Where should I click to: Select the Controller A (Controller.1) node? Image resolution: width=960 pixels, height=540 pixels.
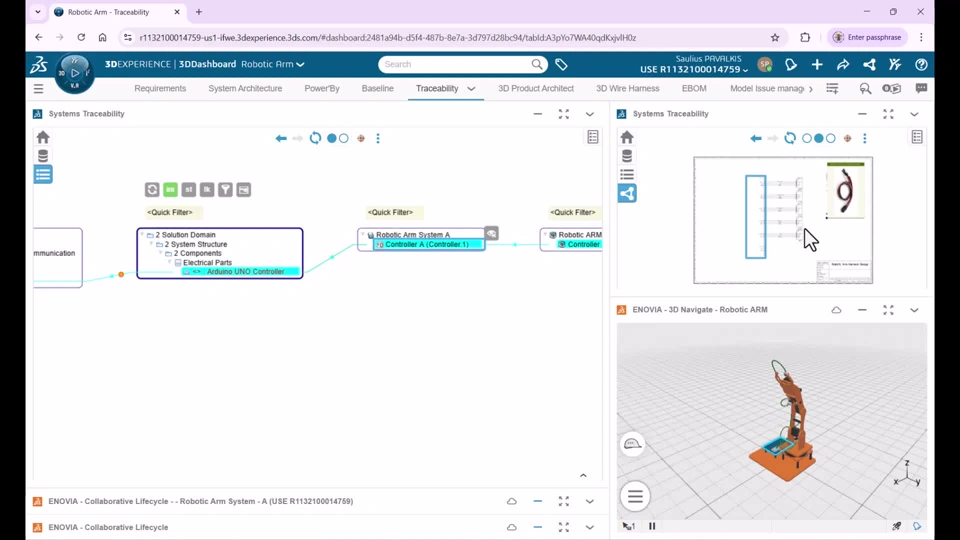[x=428, y=244]
